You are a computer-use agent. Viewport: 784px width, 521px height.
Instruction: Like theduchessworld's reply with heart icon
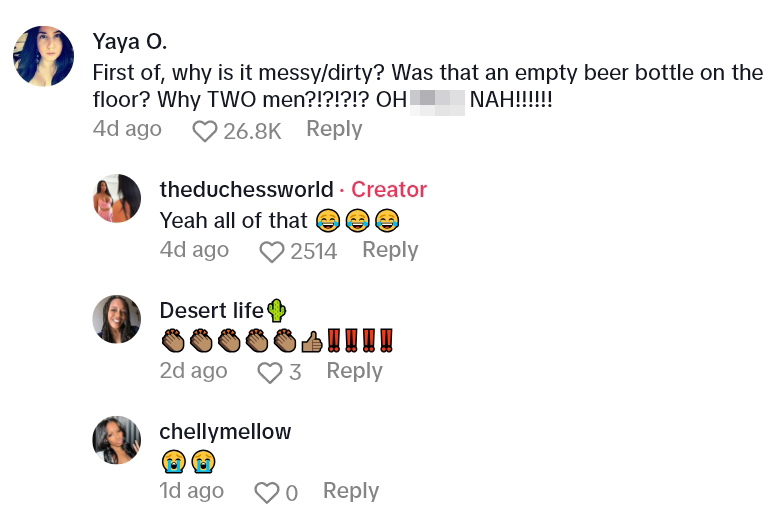point(272,252)
